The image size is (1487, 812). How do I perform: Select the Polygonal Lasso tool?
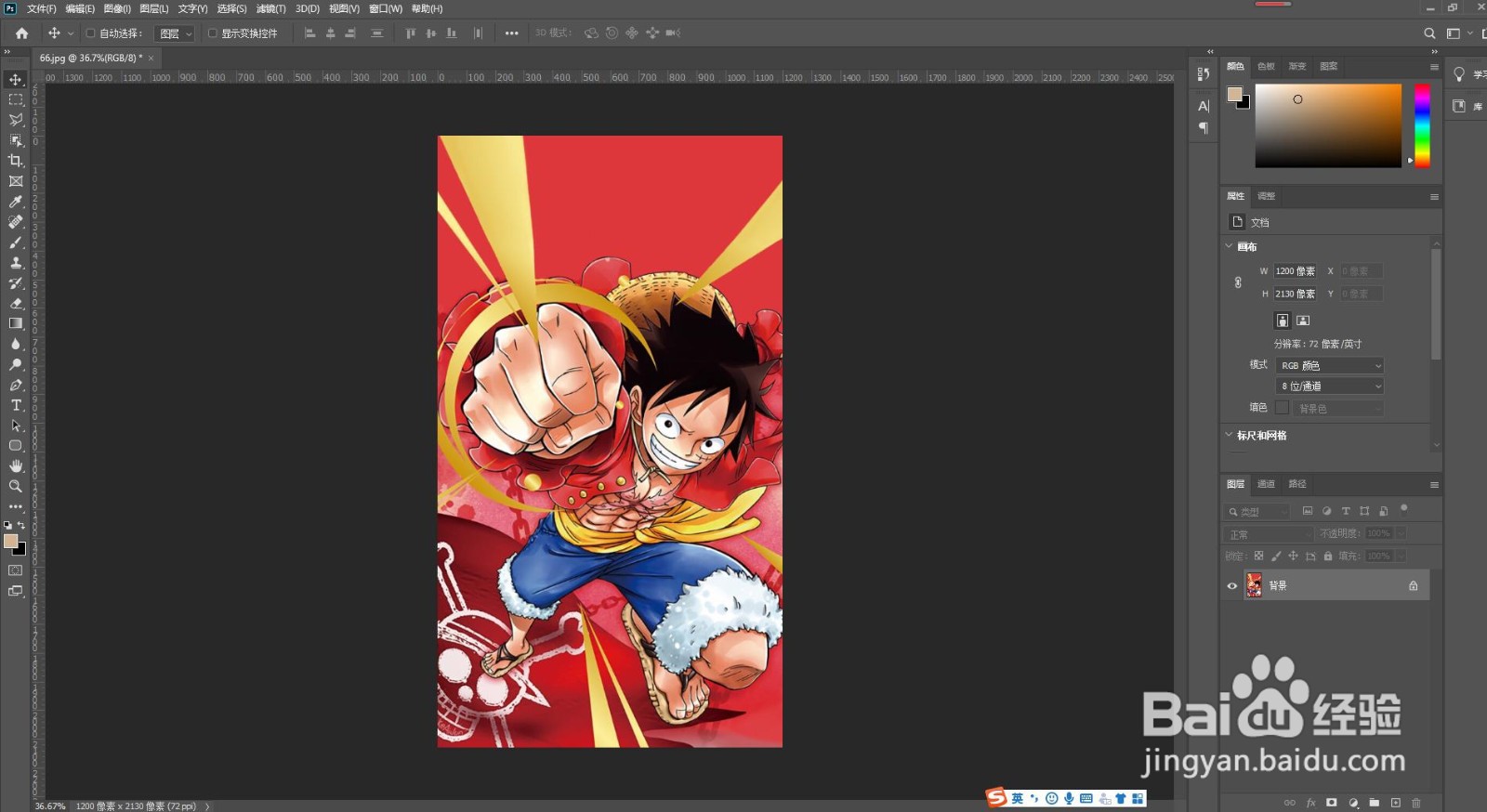pyautogui.click(x=16, y=120)
